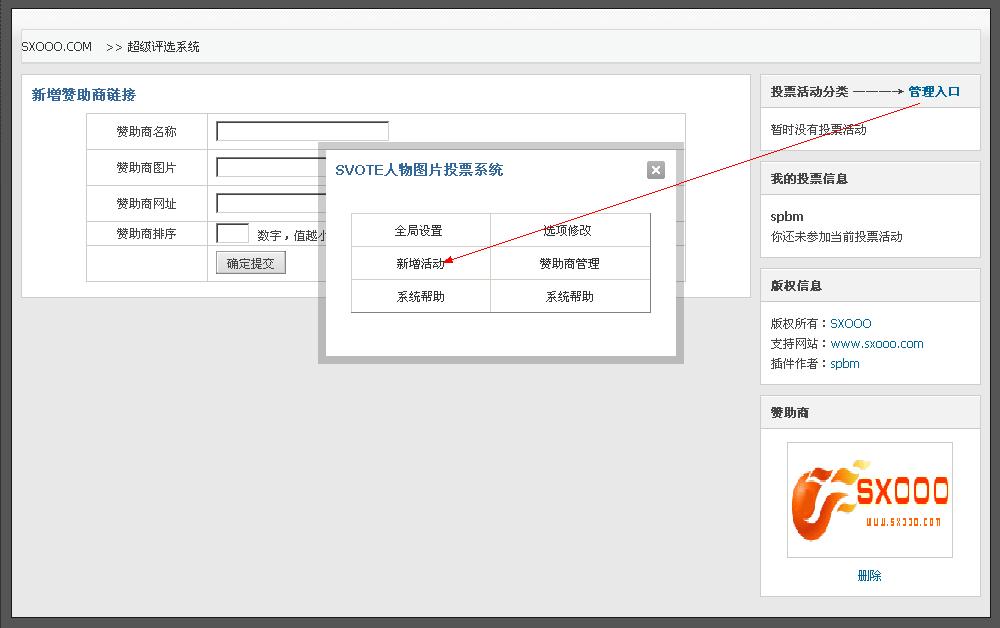The width and height of the screenshot is (1000, 628).
Task: Click the SXOOO.COM breadcrumb text
Action: [x=55, y=46]
